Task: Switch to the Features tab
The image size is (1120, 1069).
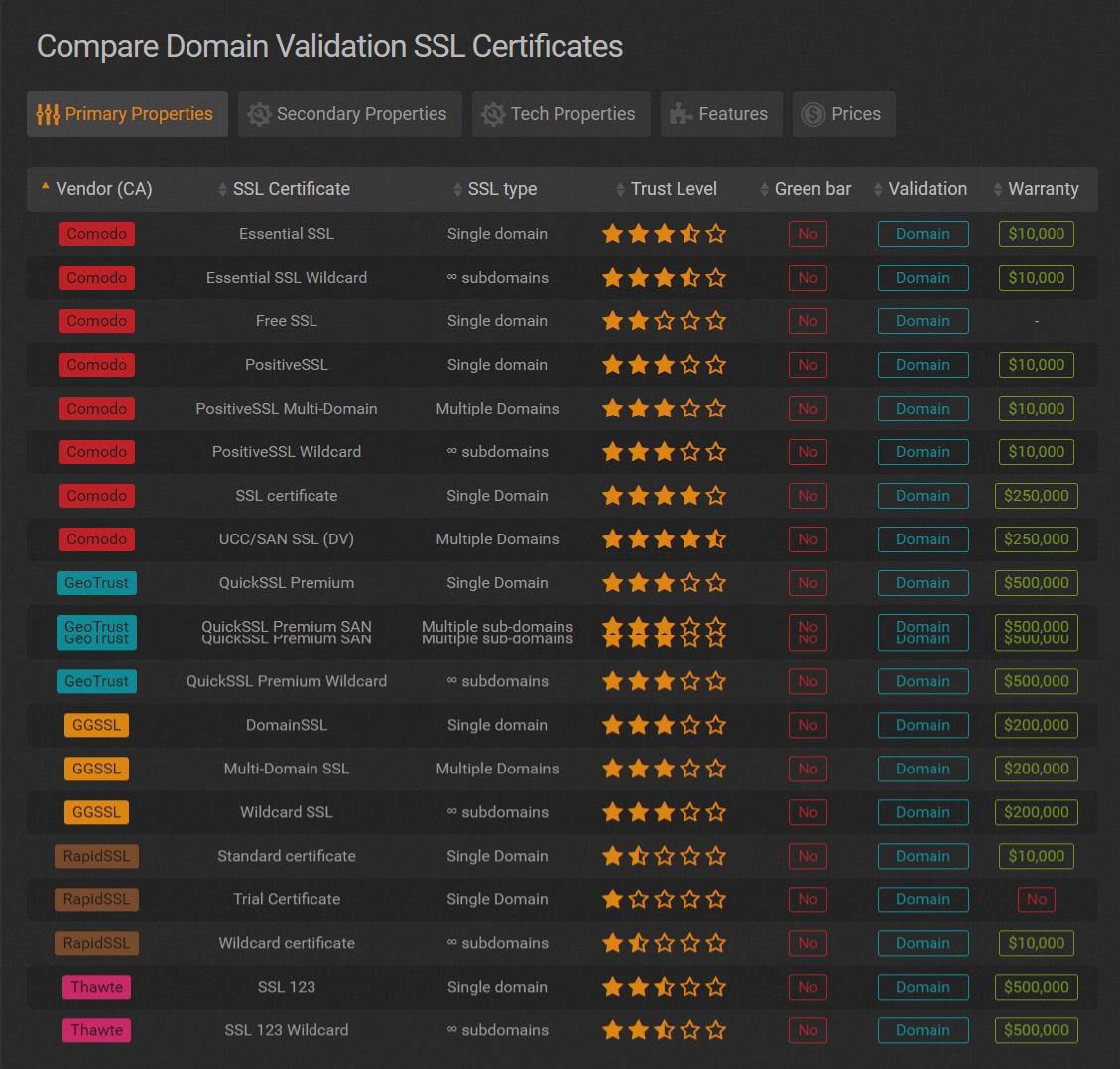Action: [x=721, y=113]
